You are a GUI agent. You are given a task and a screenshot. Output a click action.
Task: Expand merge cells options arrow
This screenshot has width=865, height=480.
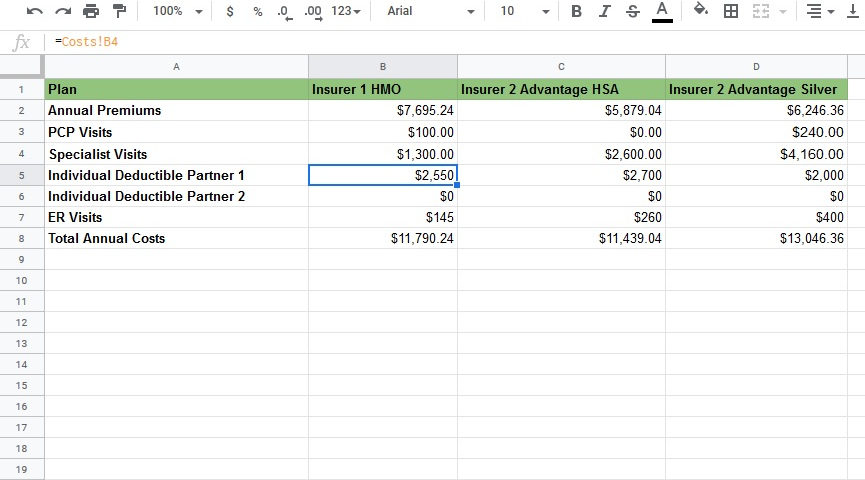pos(783,12)
